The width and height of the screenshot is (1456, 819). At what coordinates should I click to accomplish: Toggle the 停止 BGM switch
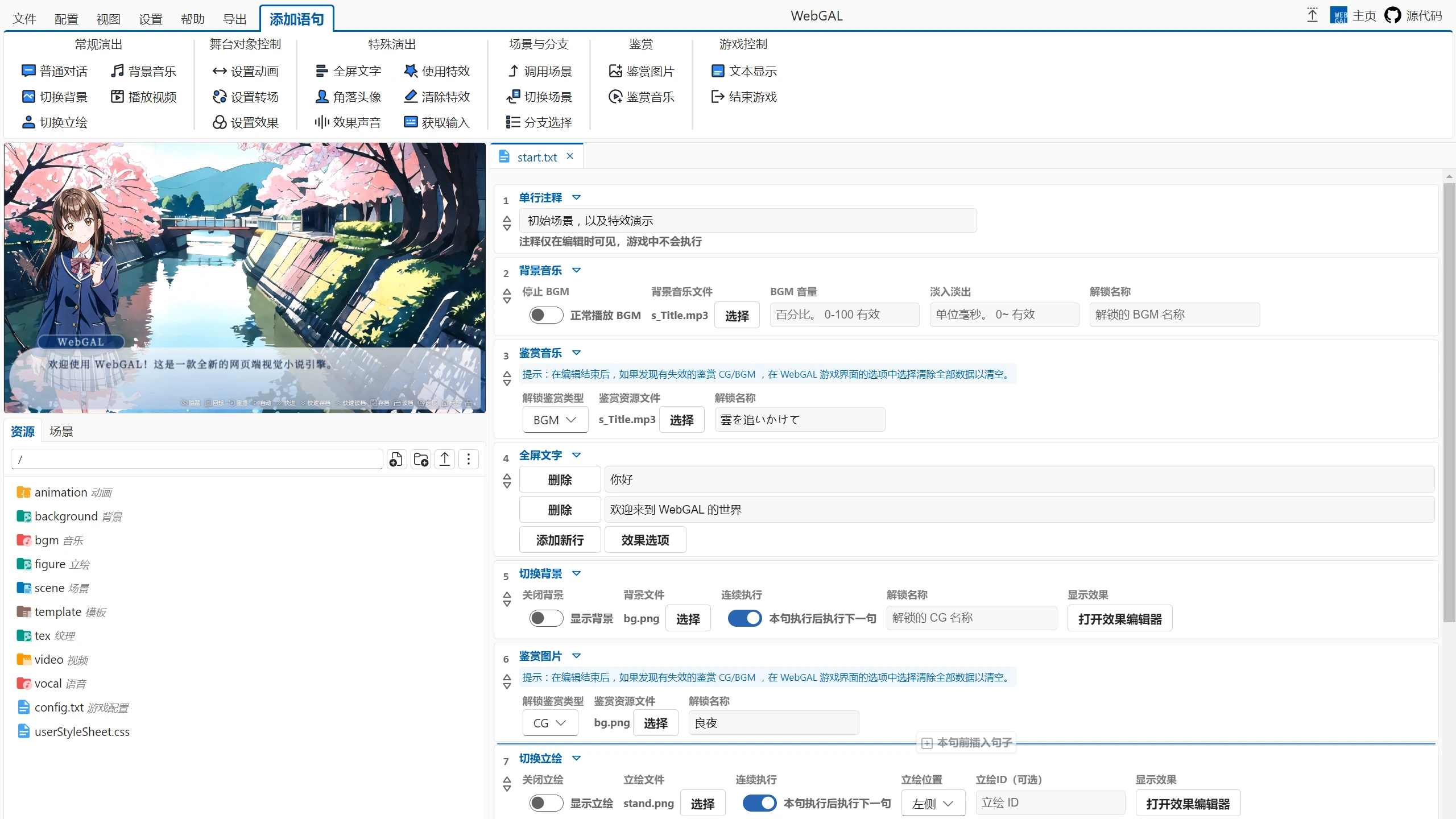point(546,315)
